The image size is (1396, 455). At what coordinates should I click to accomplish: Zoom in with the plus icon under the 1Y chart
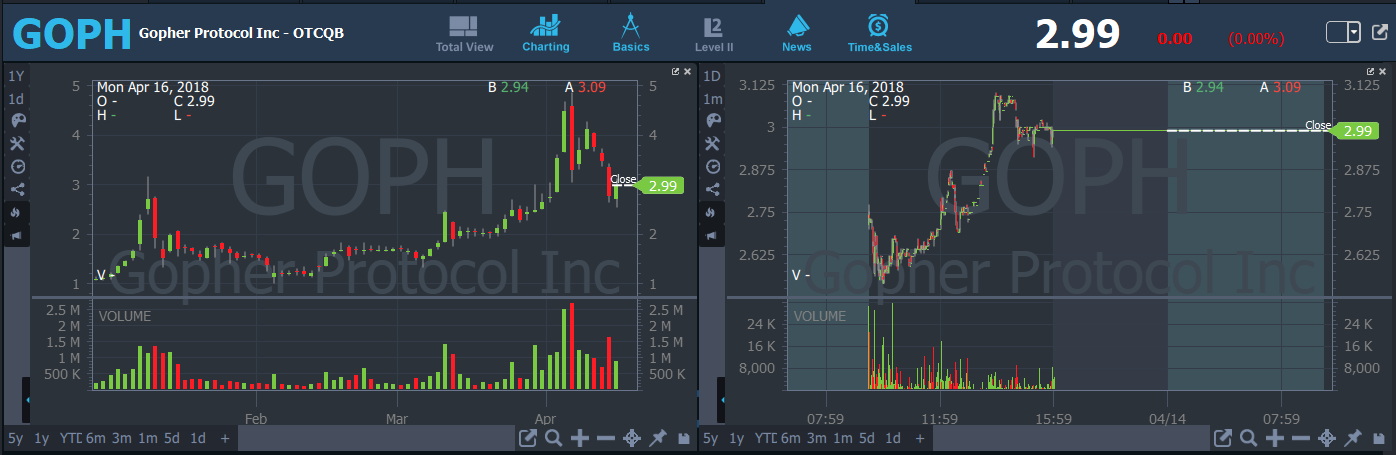[580, 438]
